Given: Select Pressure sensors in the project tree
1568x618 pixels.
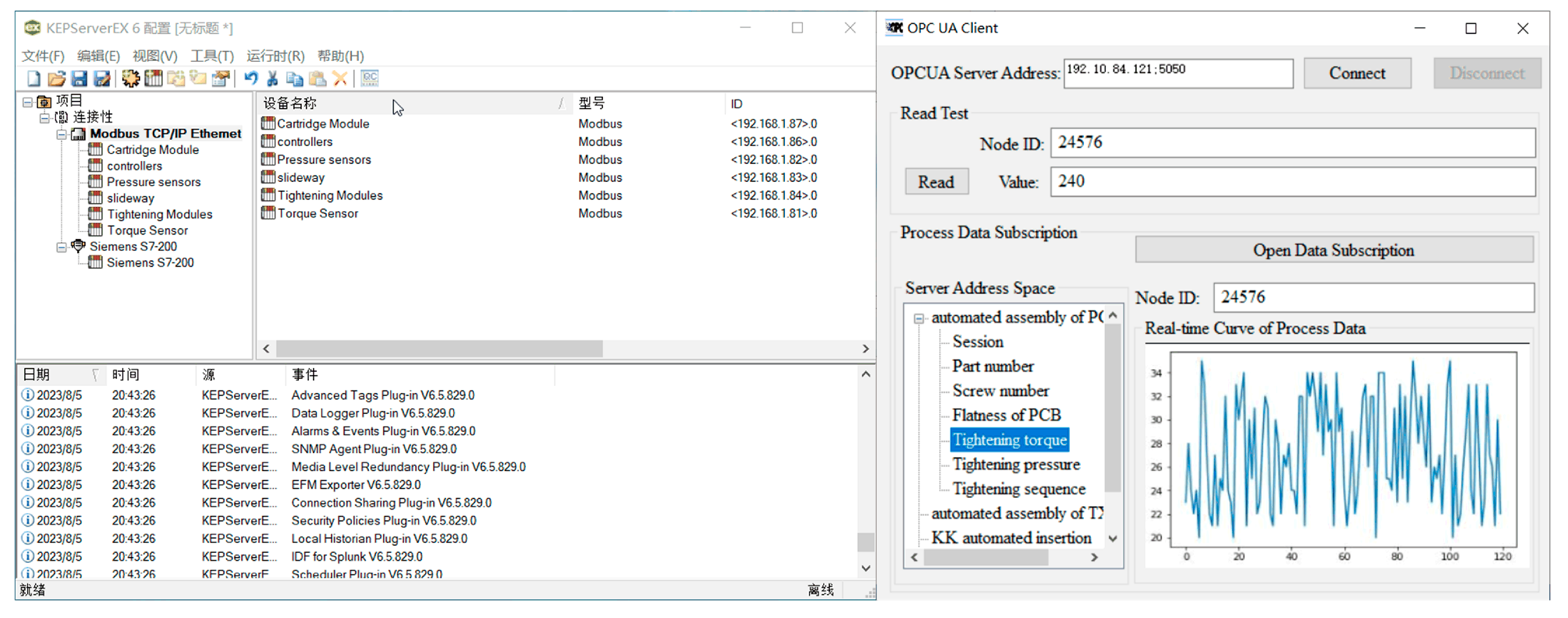Looking at the screenshot, I should [x=153, y=182].
